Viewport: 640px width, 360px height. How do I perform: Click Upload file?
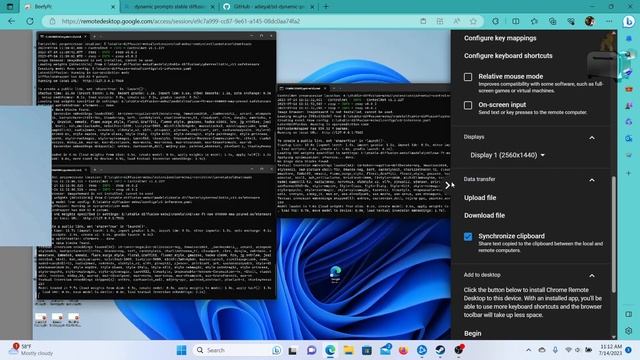click(480, 198)
